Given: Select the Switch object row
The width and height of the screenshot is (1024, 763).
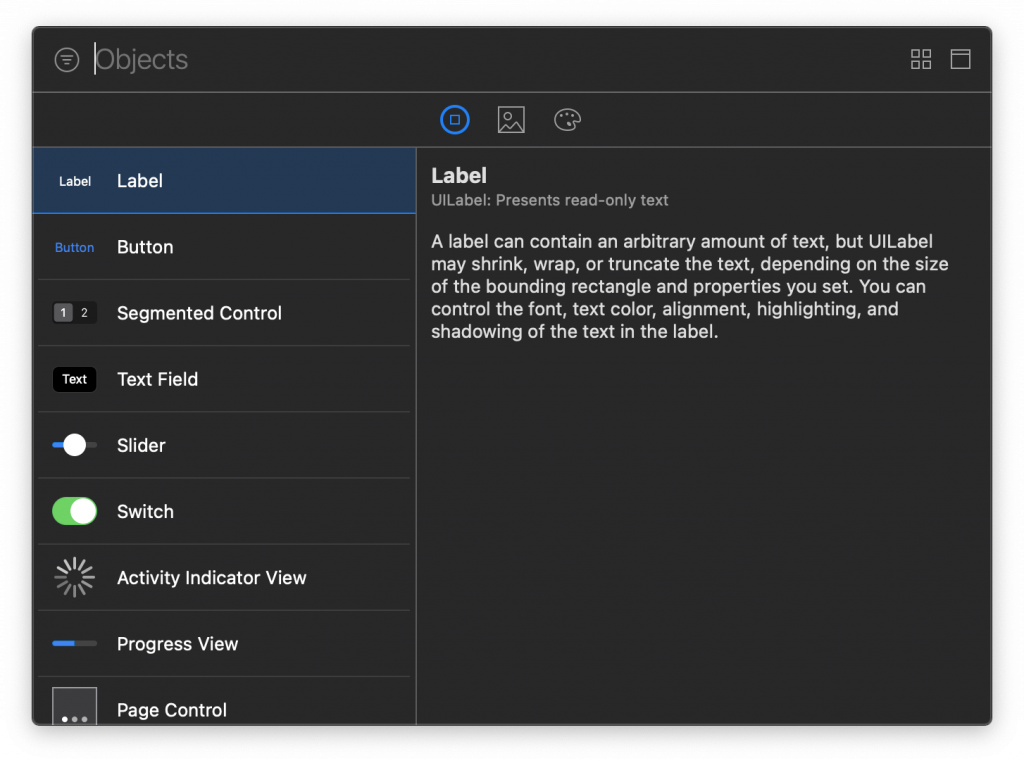Looking at the screenshot, I should 224,511.
